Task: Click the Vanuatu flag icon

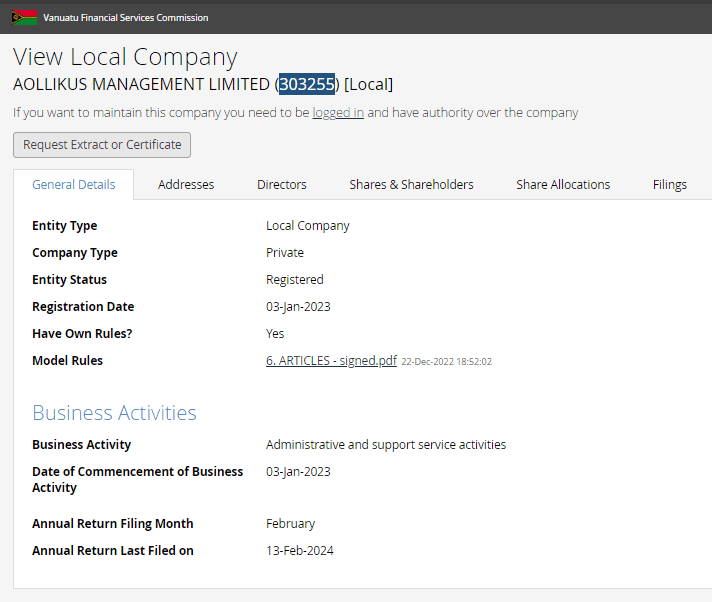Action: [x=24, y=17]
